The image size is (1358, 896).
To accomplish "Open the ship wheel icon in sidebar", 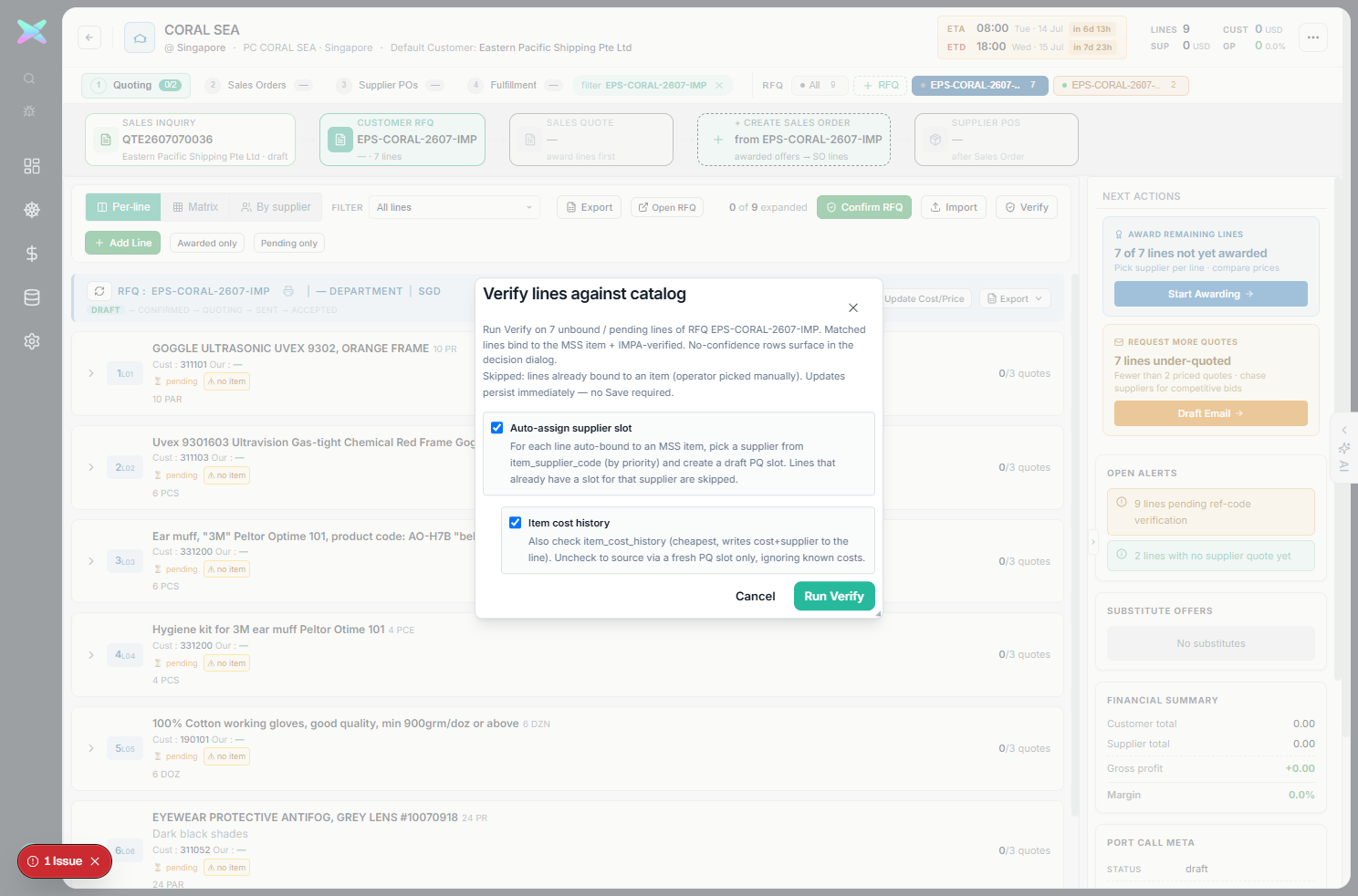I will [32, 210].
